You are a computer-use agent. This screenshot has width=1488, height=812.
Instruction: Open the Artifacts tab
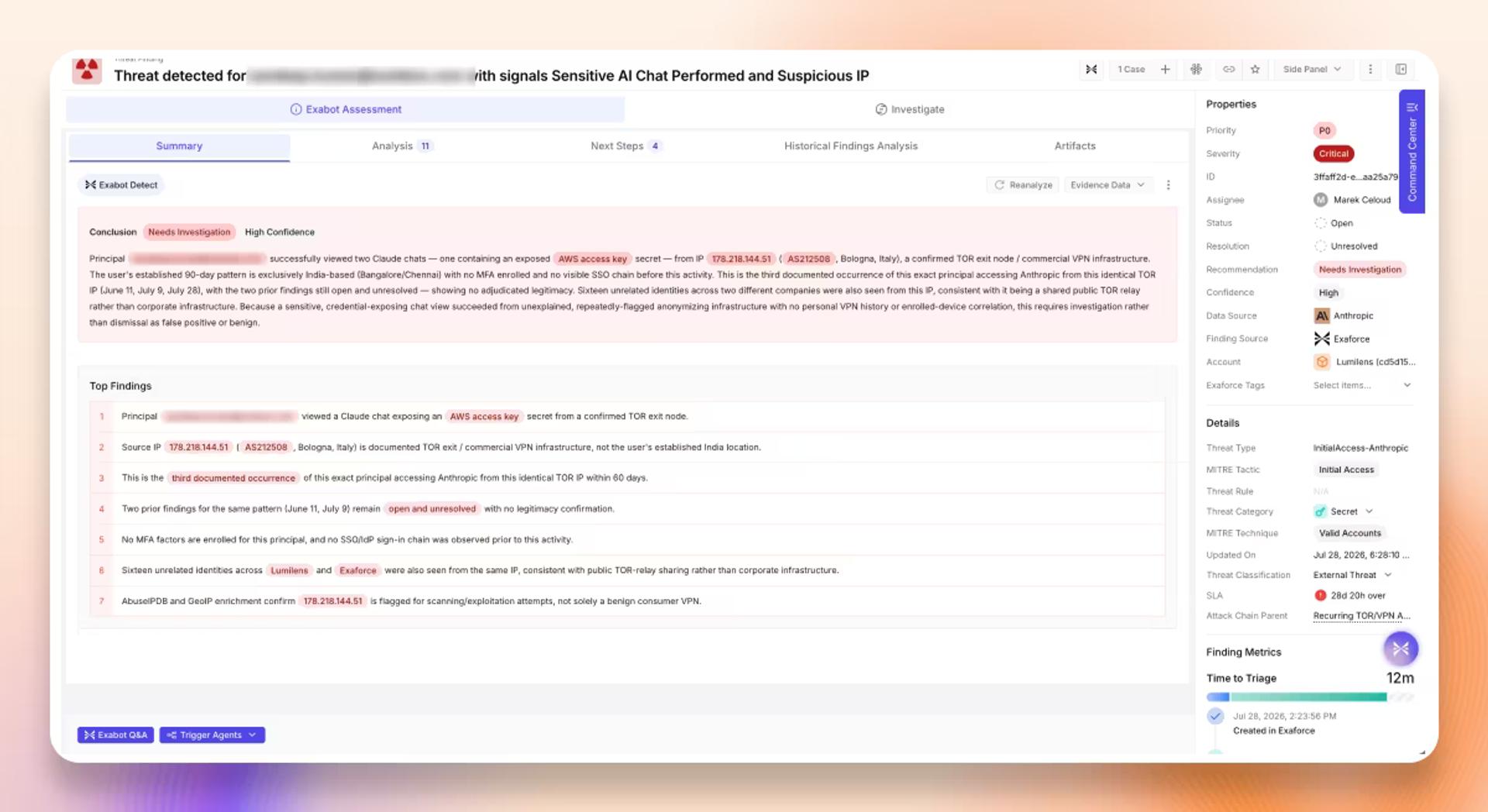1074,146
